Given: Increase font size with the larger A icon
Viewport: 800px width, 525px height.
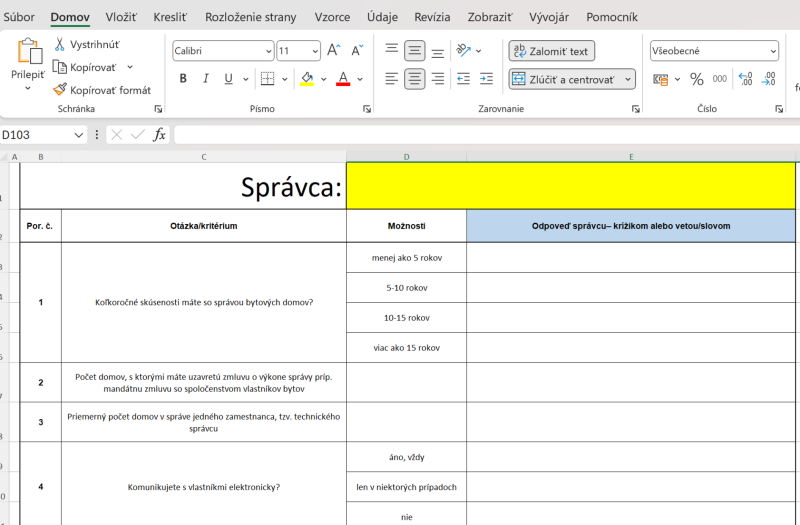Looking at the screenshot, I should tap(334, 51).
